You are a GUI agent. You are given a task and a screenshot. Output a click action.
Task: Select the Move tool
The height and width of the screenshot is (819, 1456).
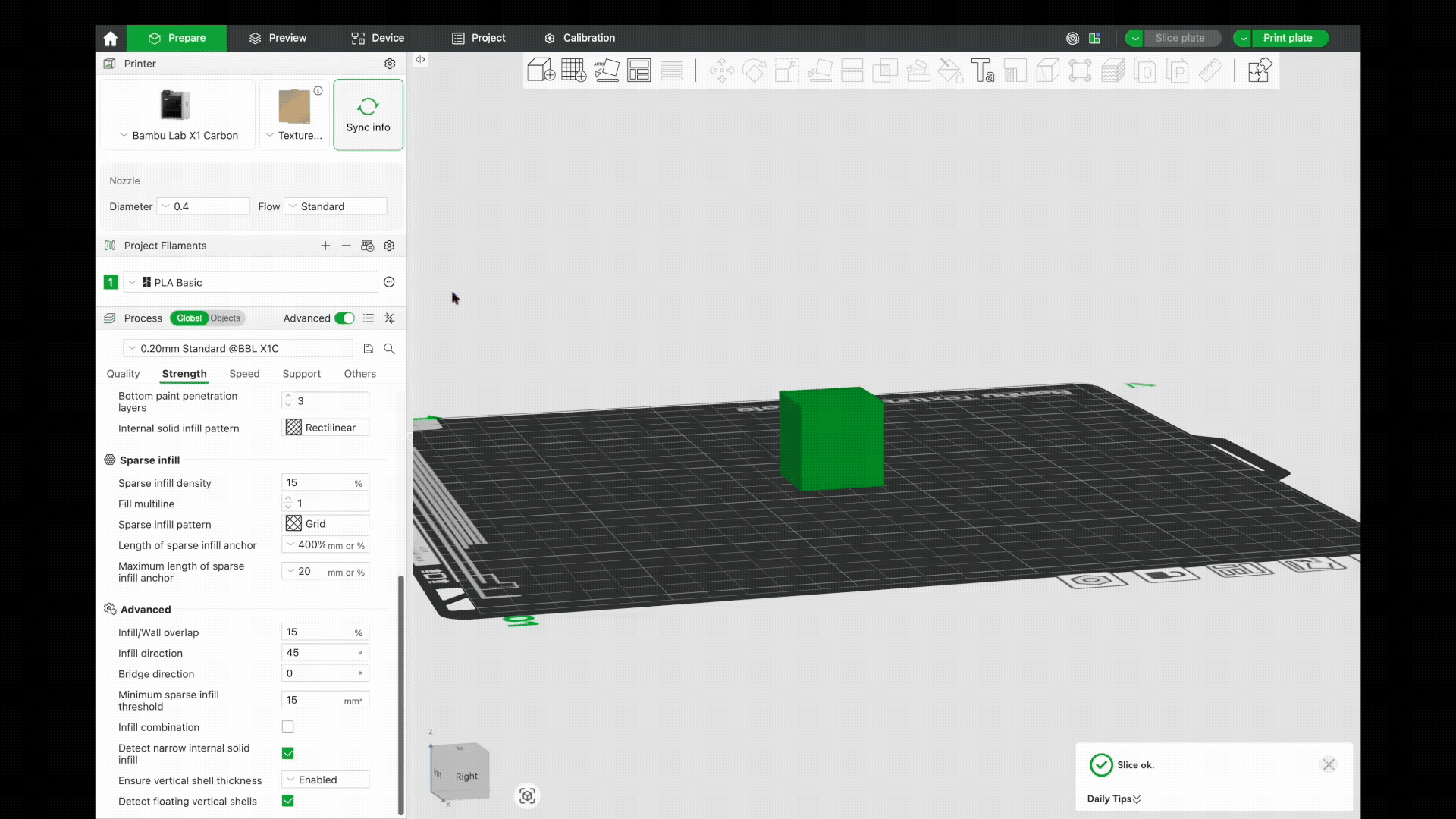(x=721, y=70)
